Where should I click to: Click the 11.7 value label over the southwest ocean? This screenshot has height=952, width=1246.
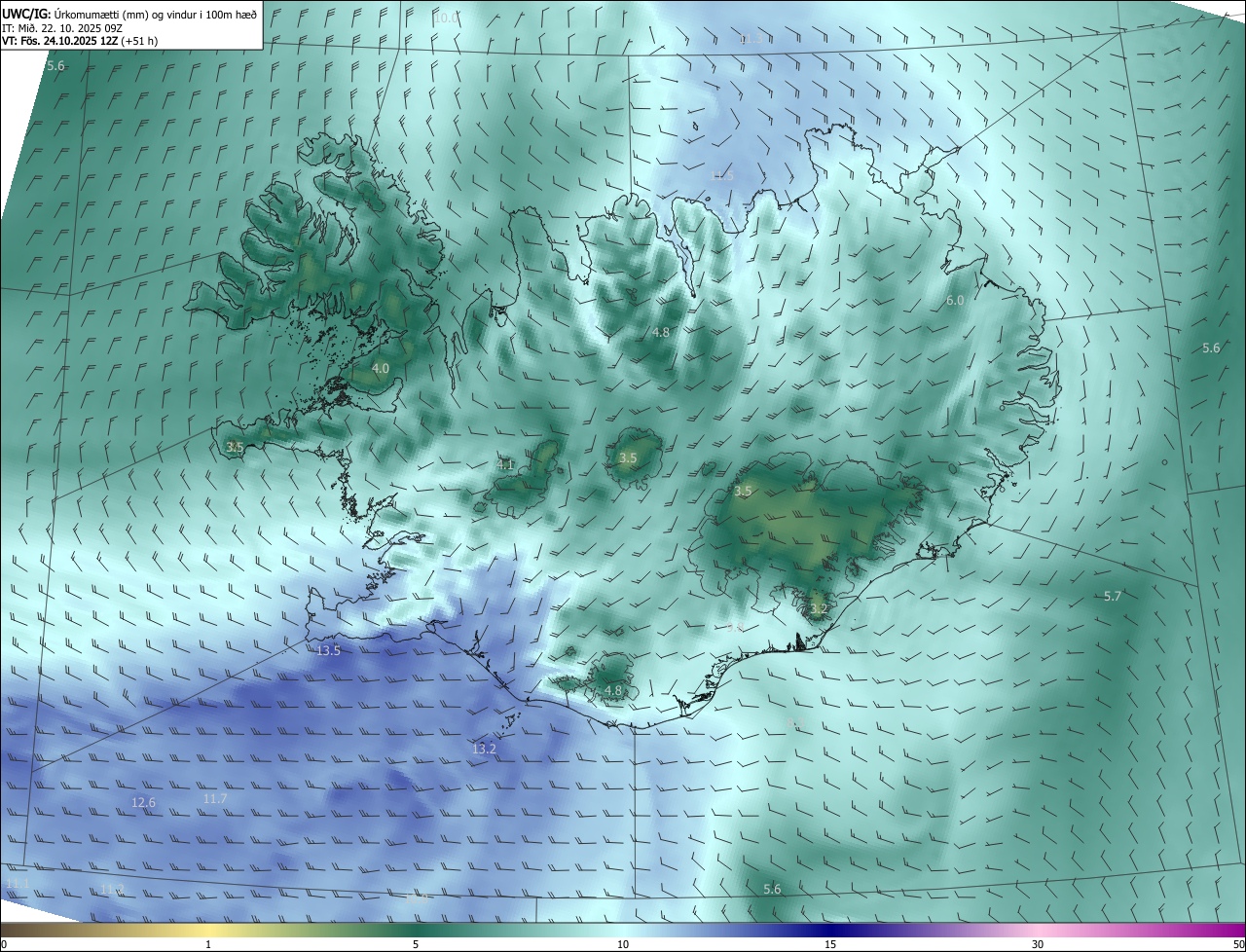(x=215, y=798)
